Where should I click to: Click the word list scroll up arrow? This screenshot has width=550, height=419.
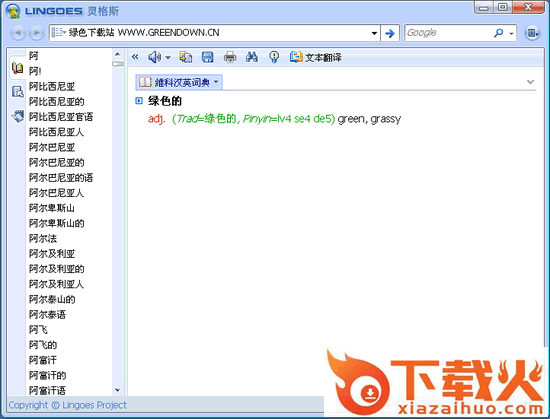pos(118,54)
